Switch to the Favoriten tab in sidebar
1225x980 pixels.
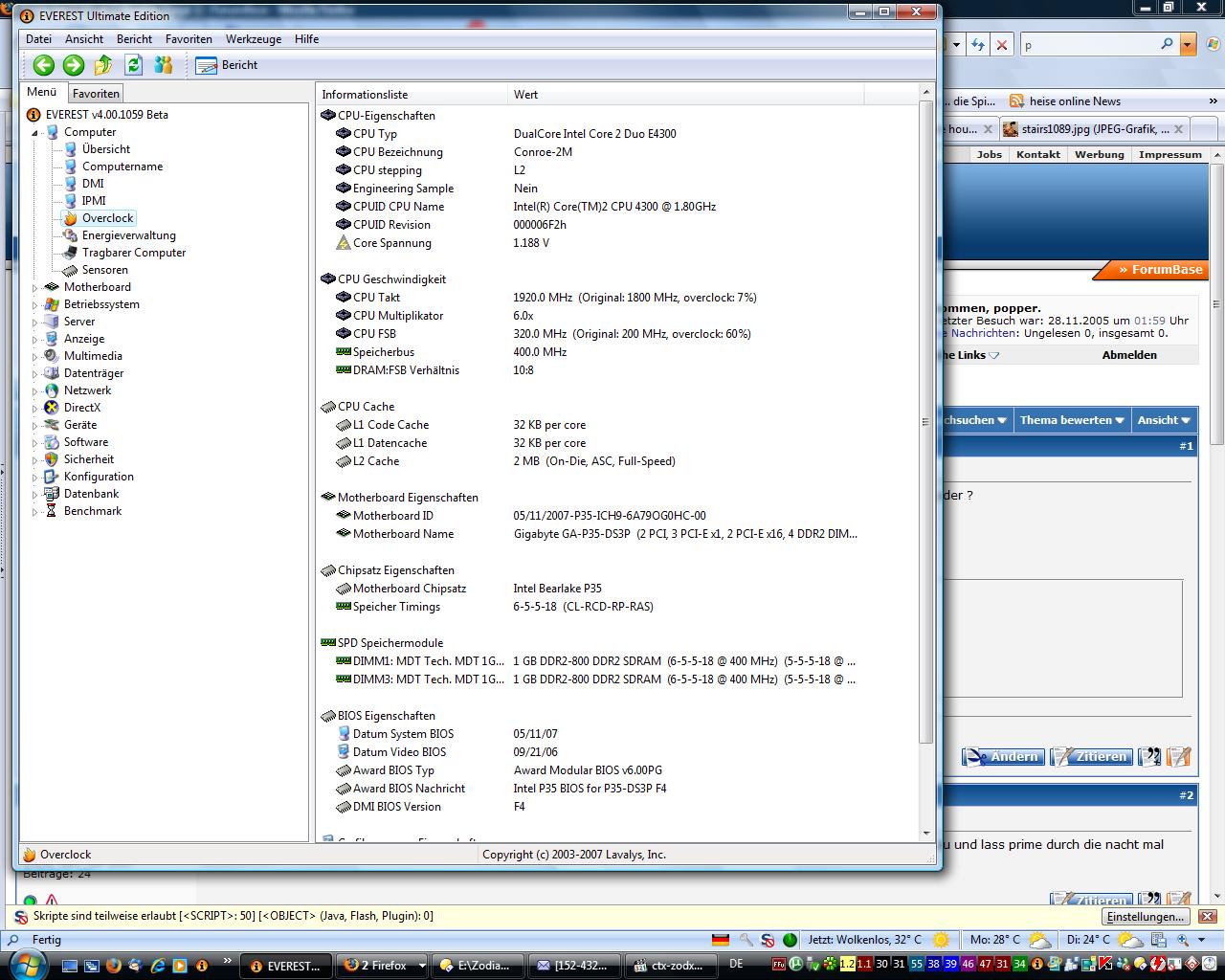[x=96, y=93]
